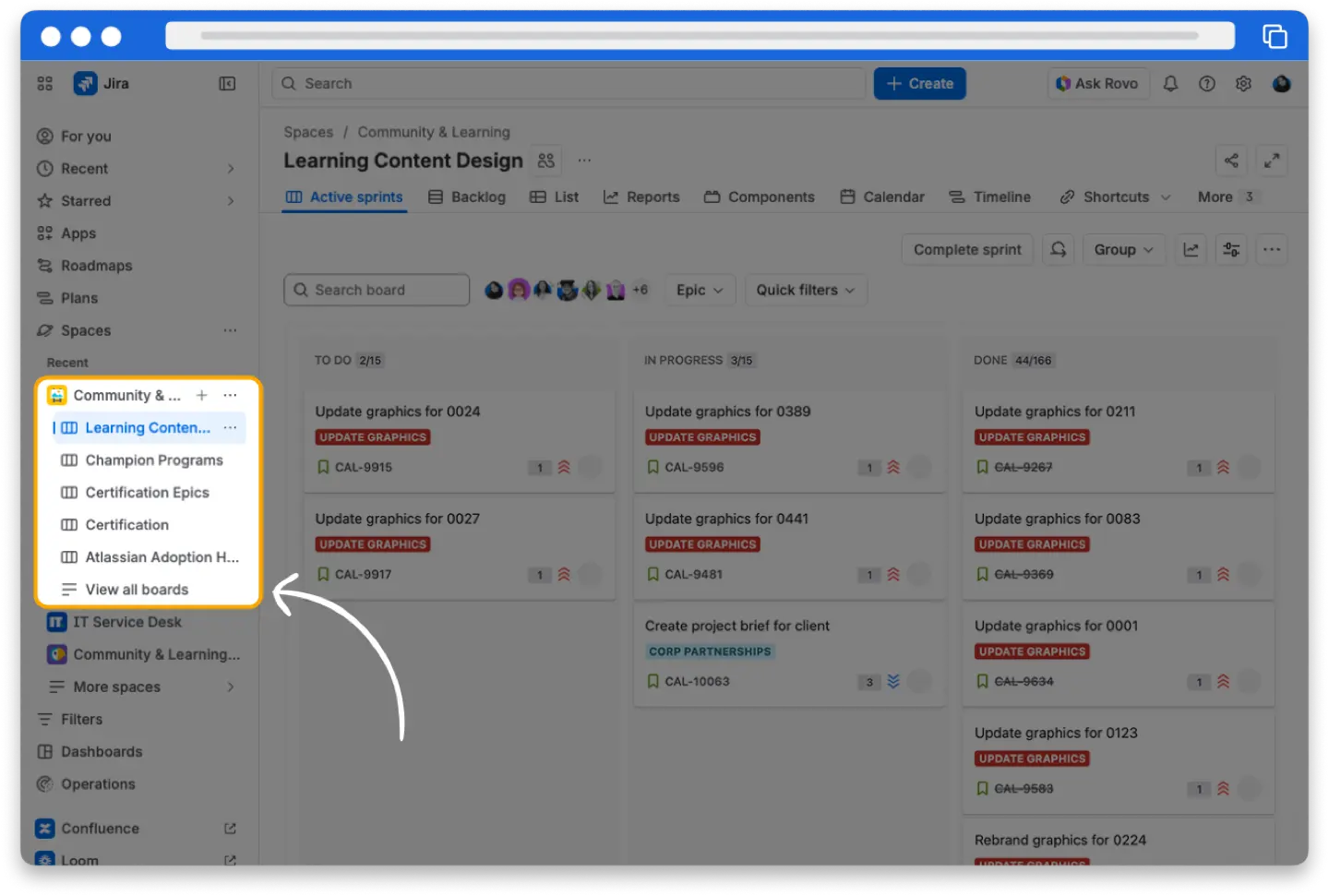This screenshot has height=896, width=1329.
Task: Open the user profile avatar
Action: [x=1282, y=84]
